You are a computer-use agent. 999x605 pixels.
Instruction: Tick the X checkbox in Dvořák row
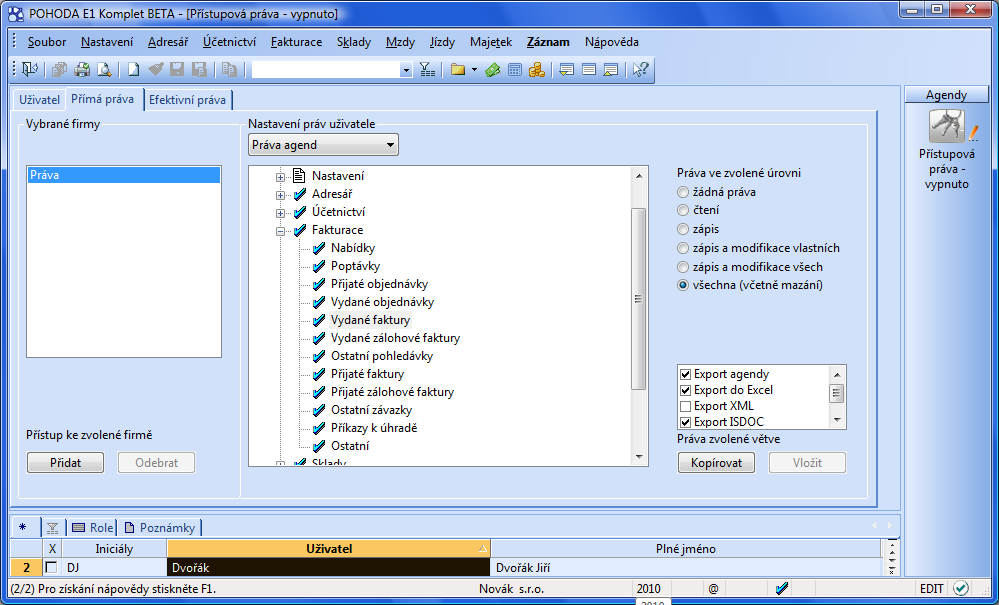[x=52, y=567]
